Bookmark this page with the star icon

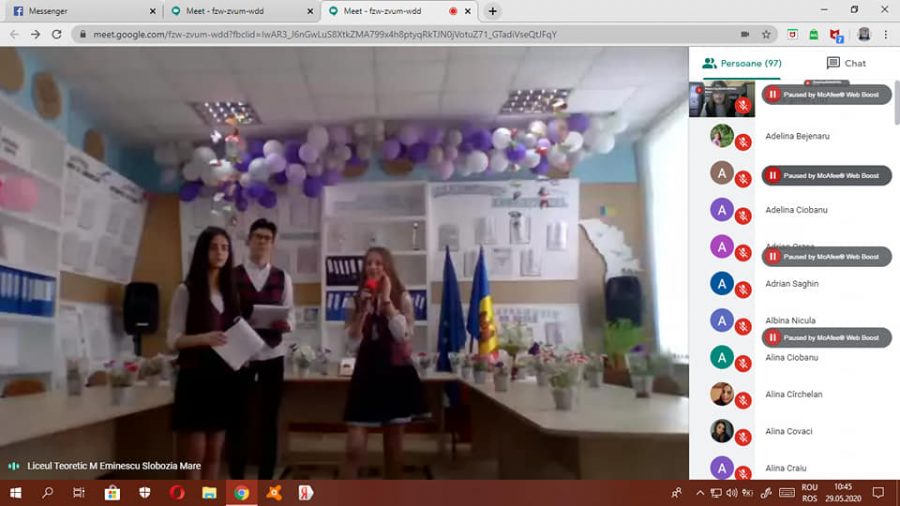766,34
